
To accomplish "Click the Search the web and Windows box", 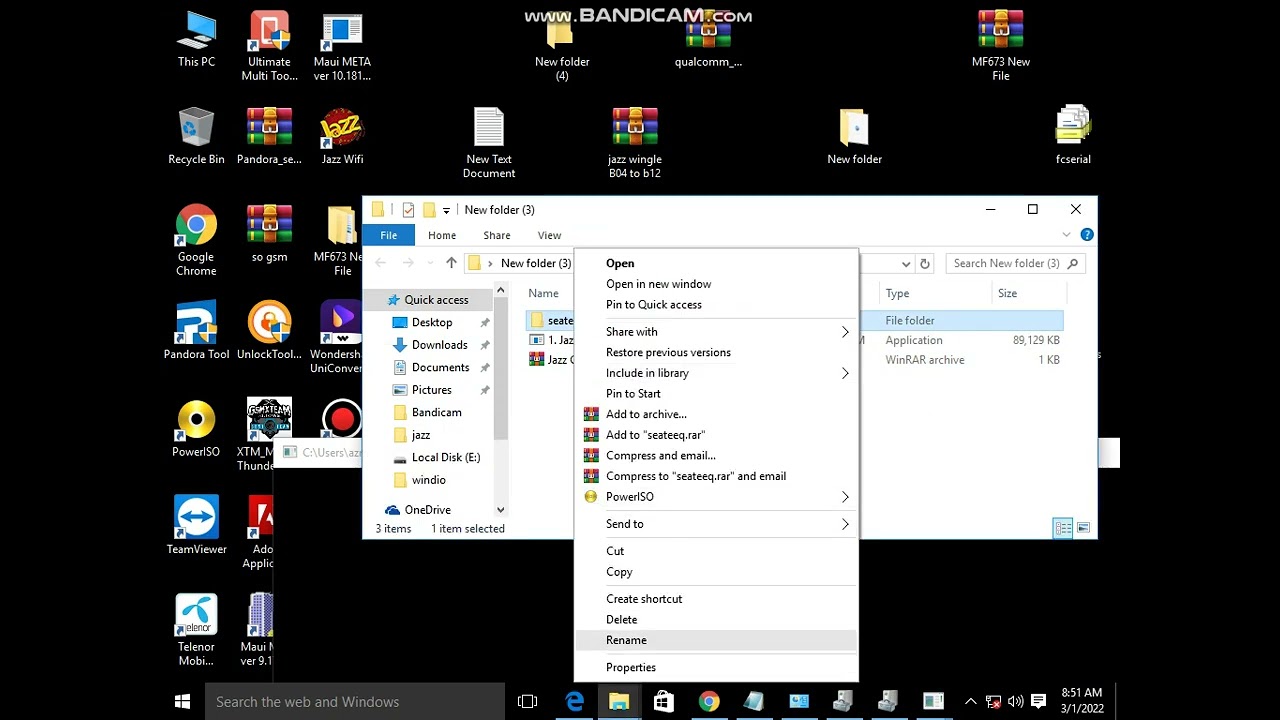I will point(355,702).
